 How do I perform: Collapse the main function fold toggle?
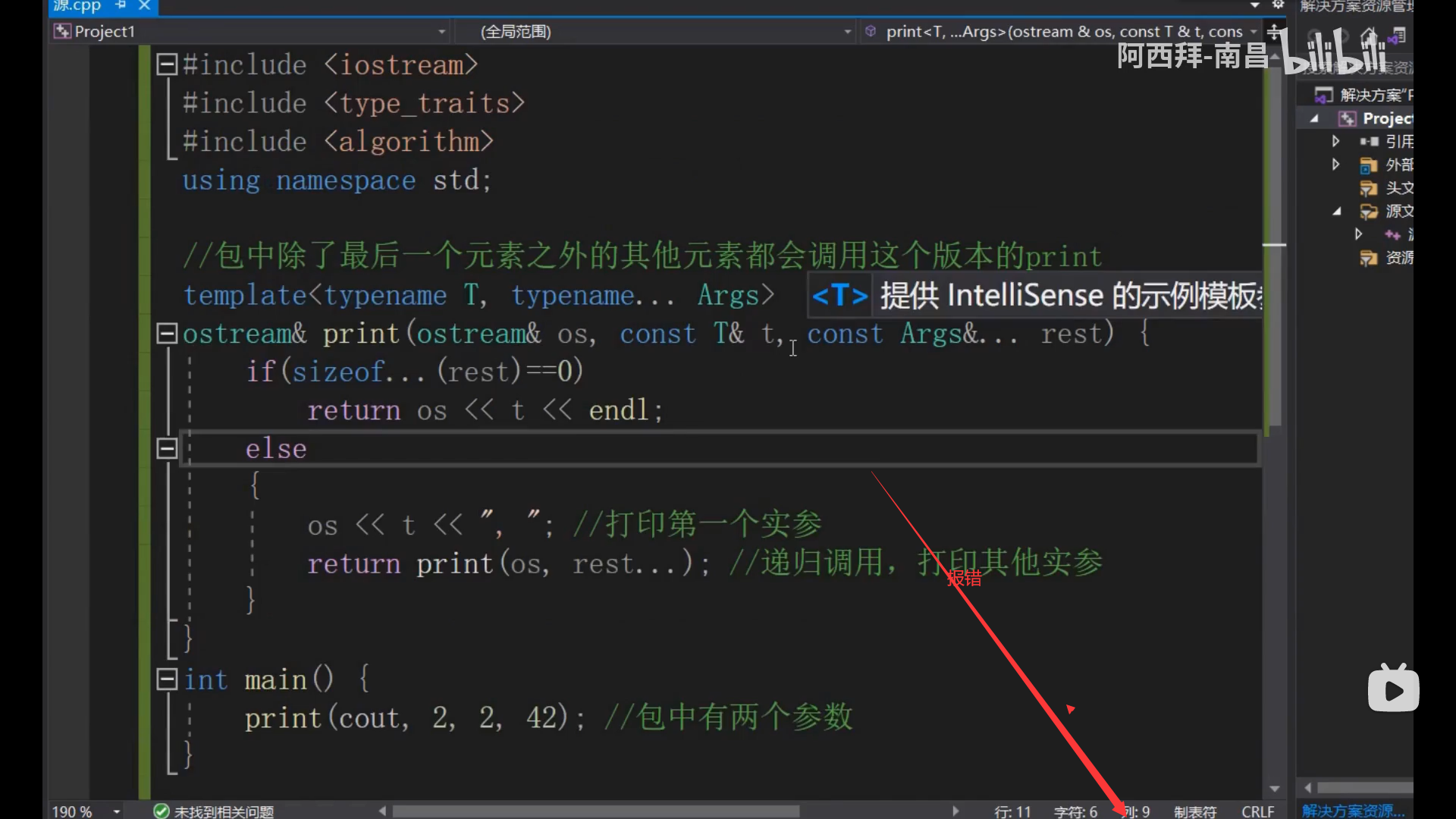tap(167, 679)
